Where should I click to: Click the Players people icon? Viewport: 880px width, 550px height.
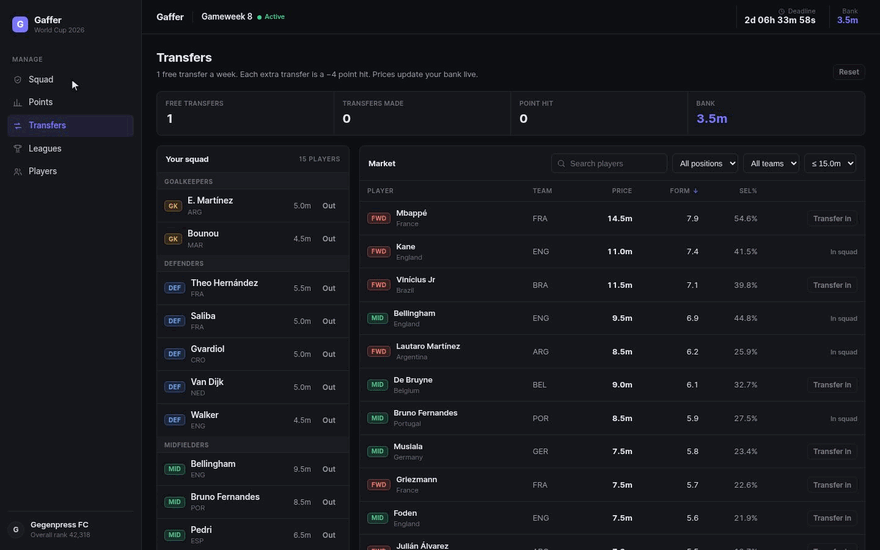17,172
